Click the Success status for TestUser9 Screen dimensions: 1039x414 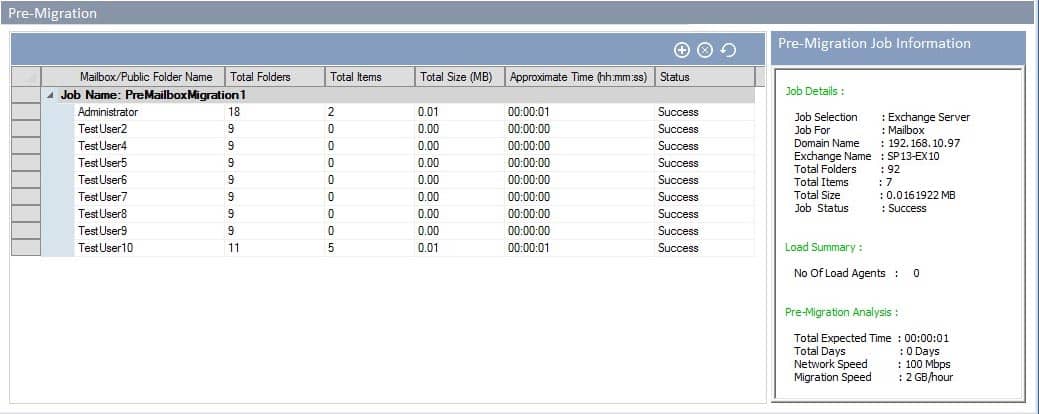pyautogui.click(x=678, y=231)
